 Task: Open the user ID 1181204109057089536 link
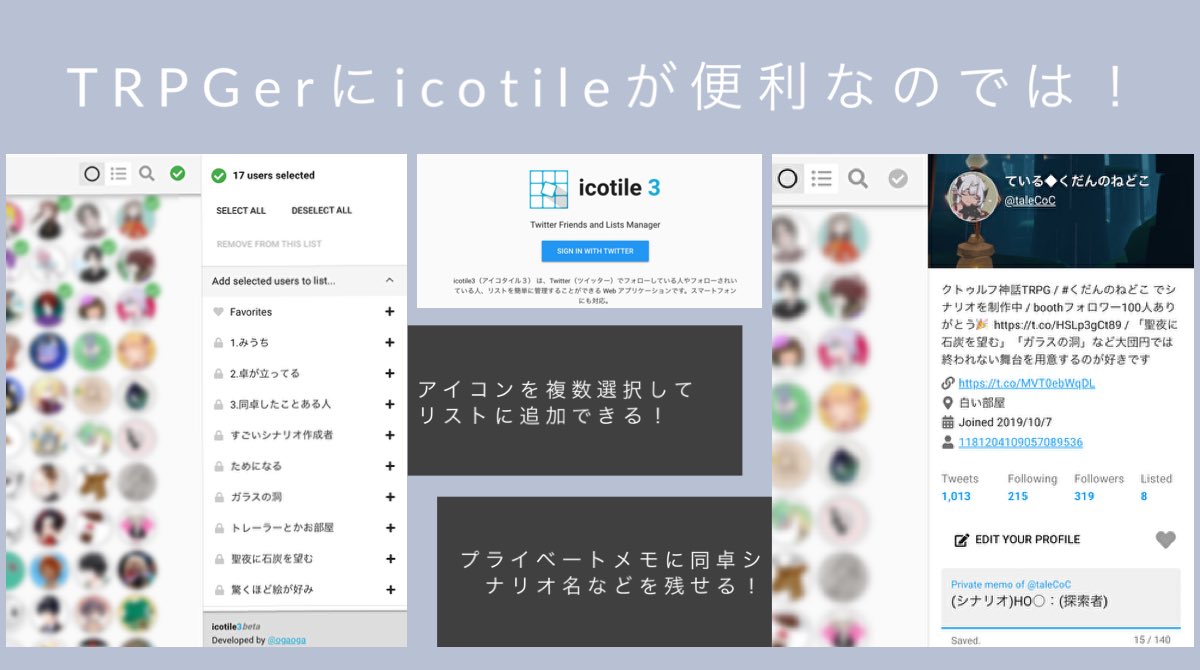tap(1021, 442)
